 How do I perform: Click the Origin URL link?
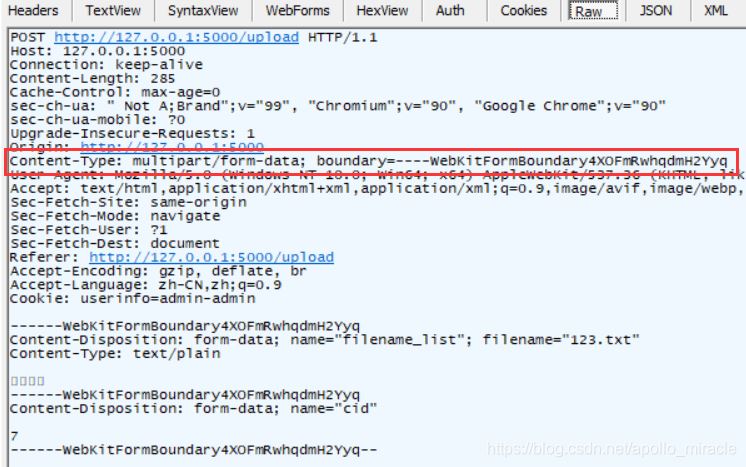click(172, 146)
